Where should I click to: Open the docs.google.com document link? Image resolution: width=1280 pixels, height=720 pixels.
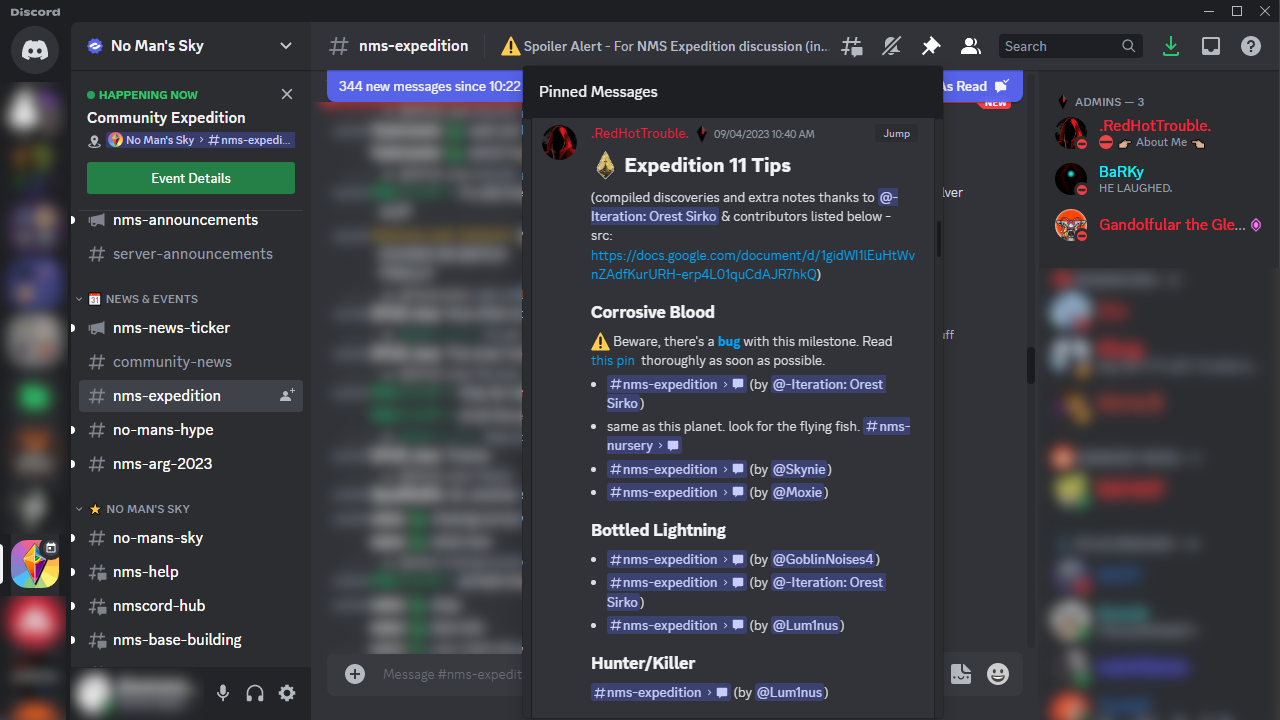pyautogui.click(x=752, y=265)
